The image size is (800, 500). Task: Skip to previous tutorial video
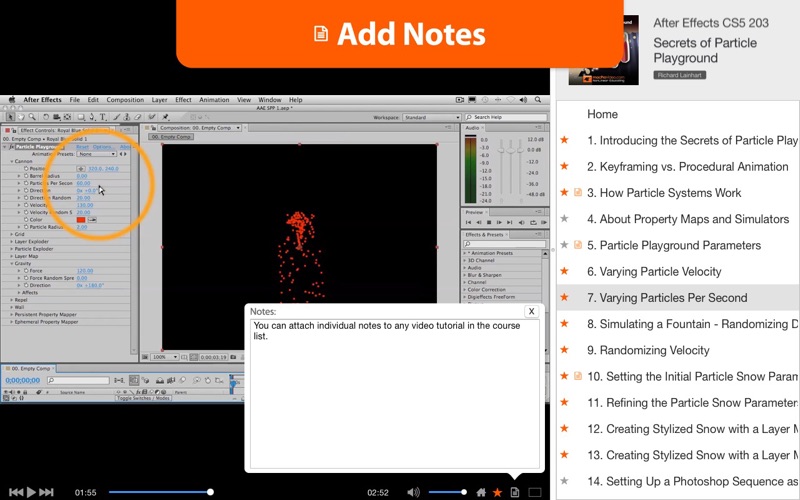16,492
